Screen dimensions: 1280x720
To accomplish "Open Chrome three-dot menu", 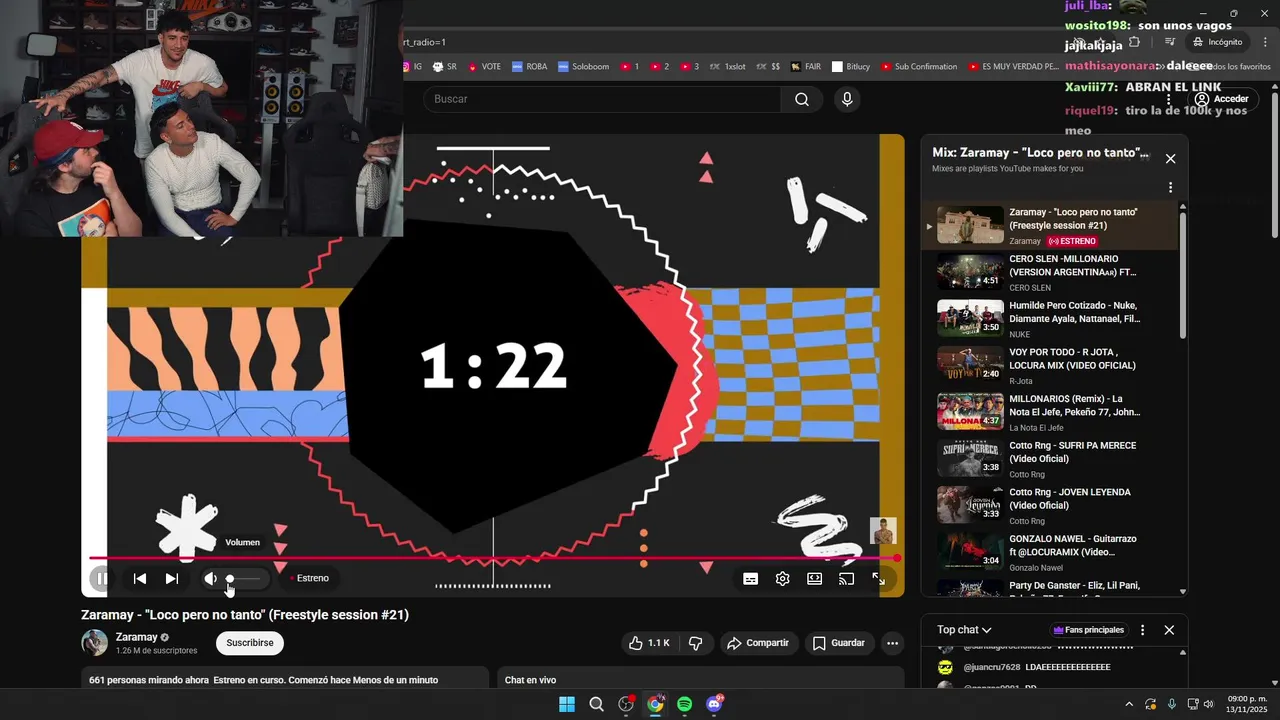I will (x=1264, y=42).
